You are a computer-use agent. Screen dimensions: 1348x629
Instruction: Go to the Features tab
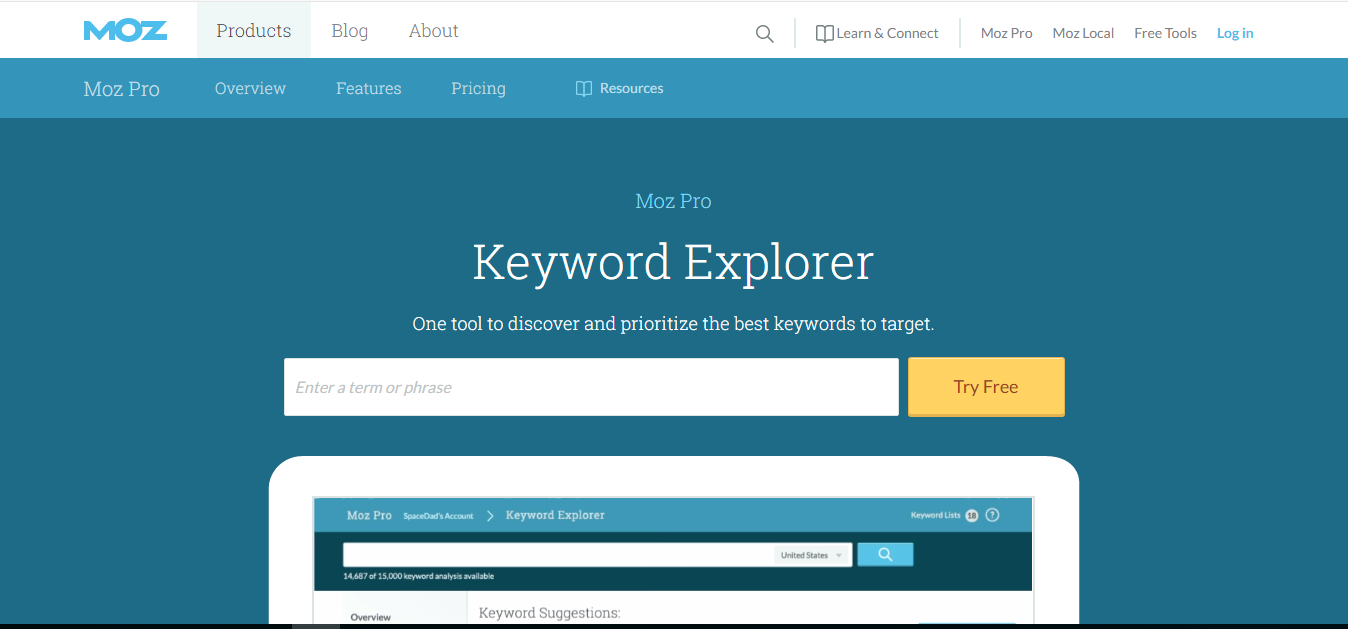tap(369, 89)
